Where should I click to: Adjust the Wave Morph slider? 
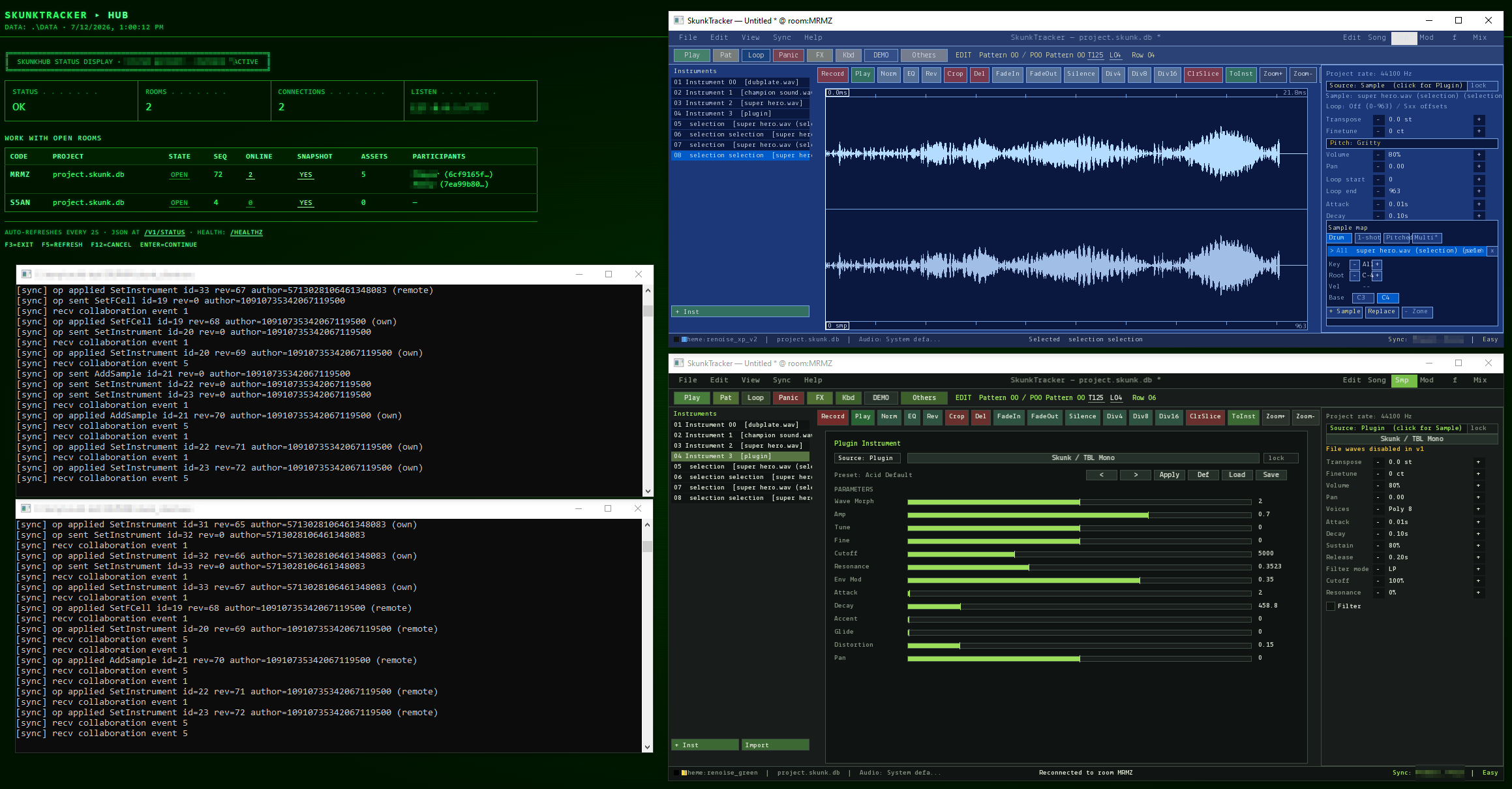[1079, 502]
